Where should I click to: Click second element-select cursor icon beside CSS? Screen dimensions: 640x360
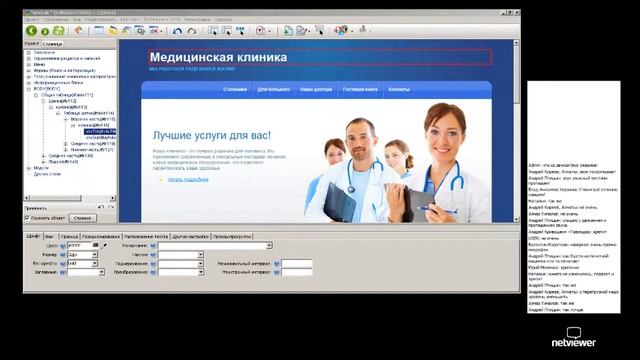click(x=227, y=31)
